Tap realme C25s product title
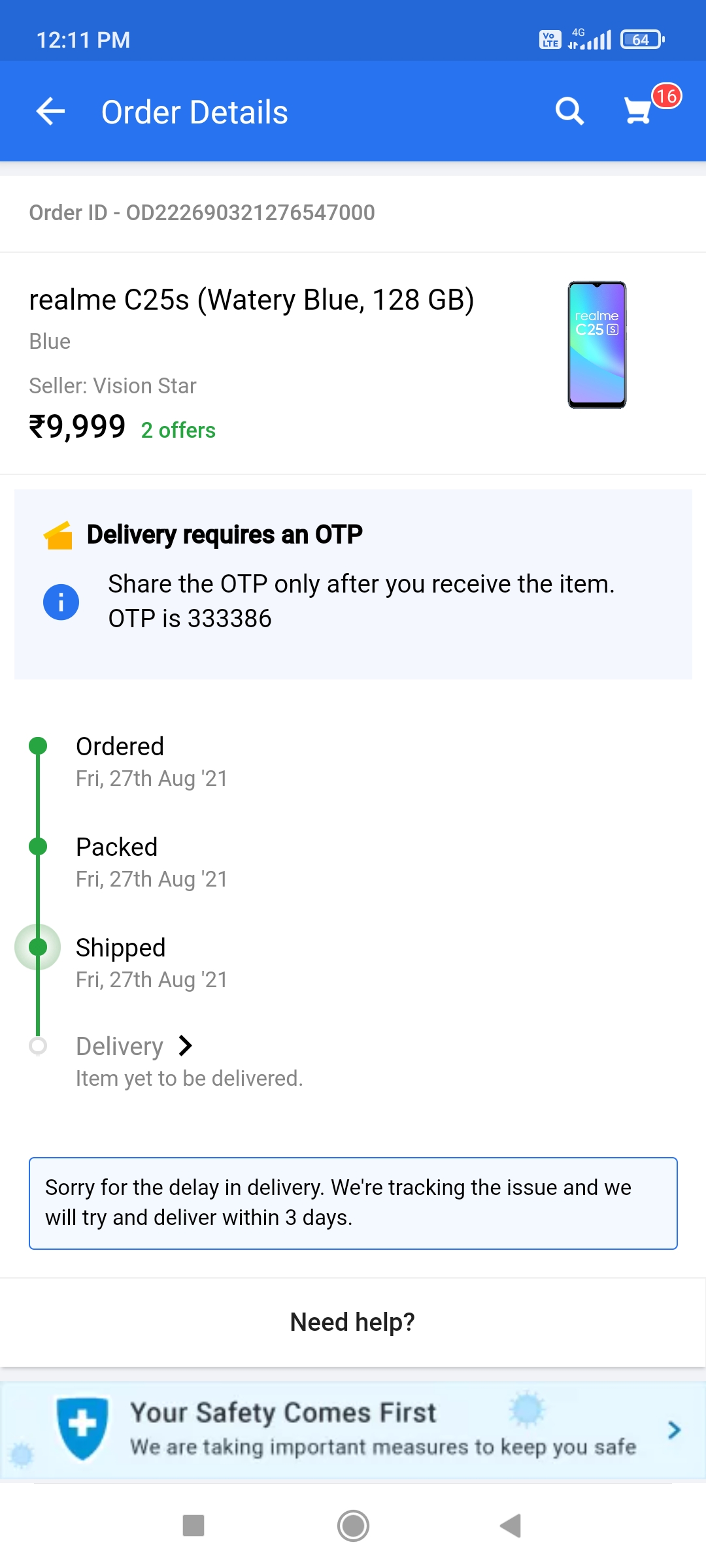The width and height of the screenshot is (706, 1568). (x=252, y=300)
